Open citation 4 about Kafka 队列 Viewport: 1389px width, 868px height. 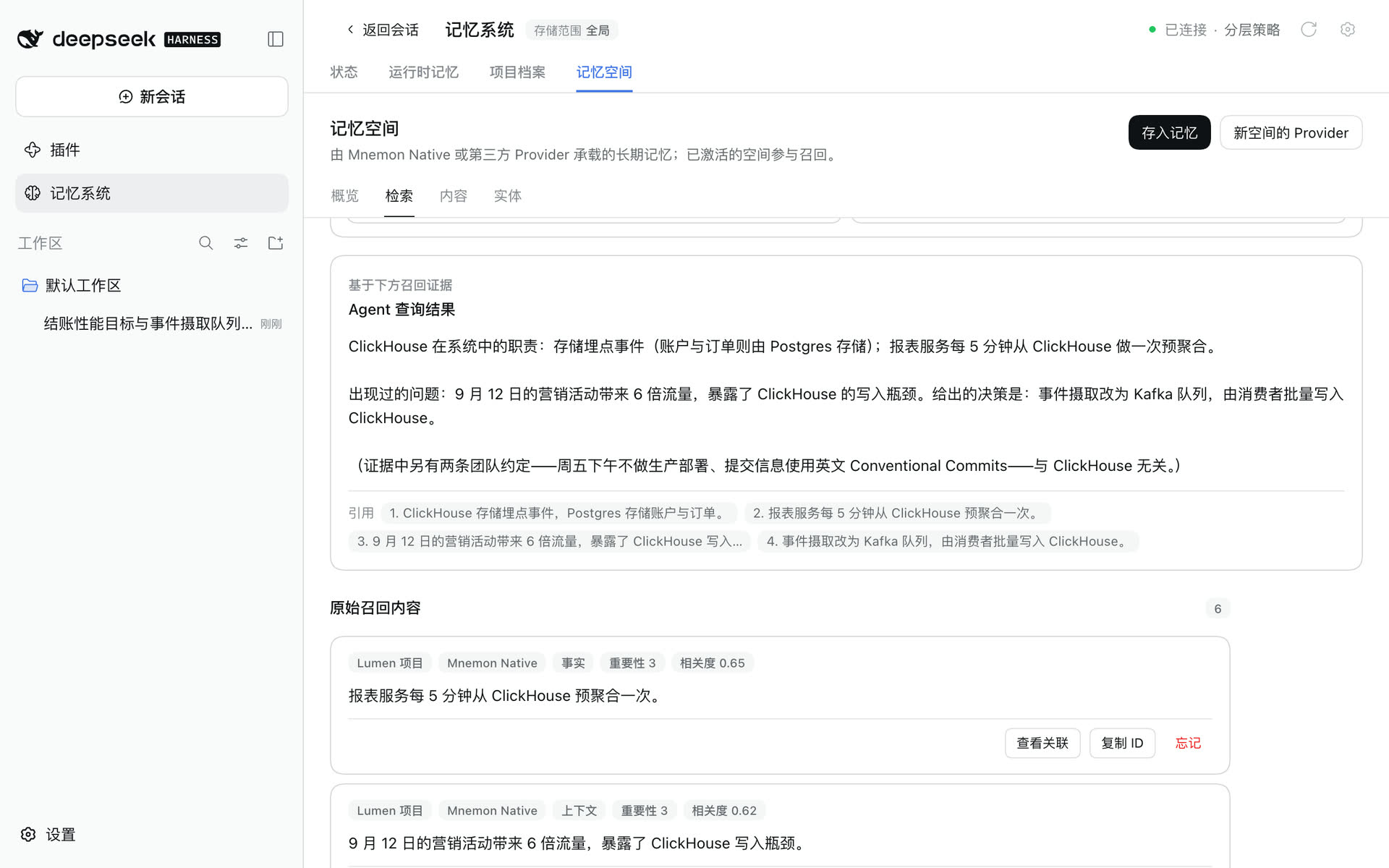coord(948,542)
